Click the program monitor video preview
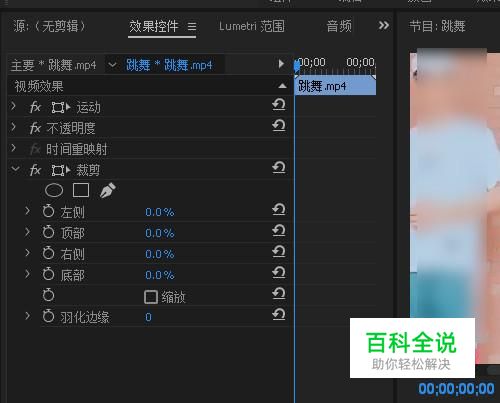Screen dimensions: 500x403 455,207
